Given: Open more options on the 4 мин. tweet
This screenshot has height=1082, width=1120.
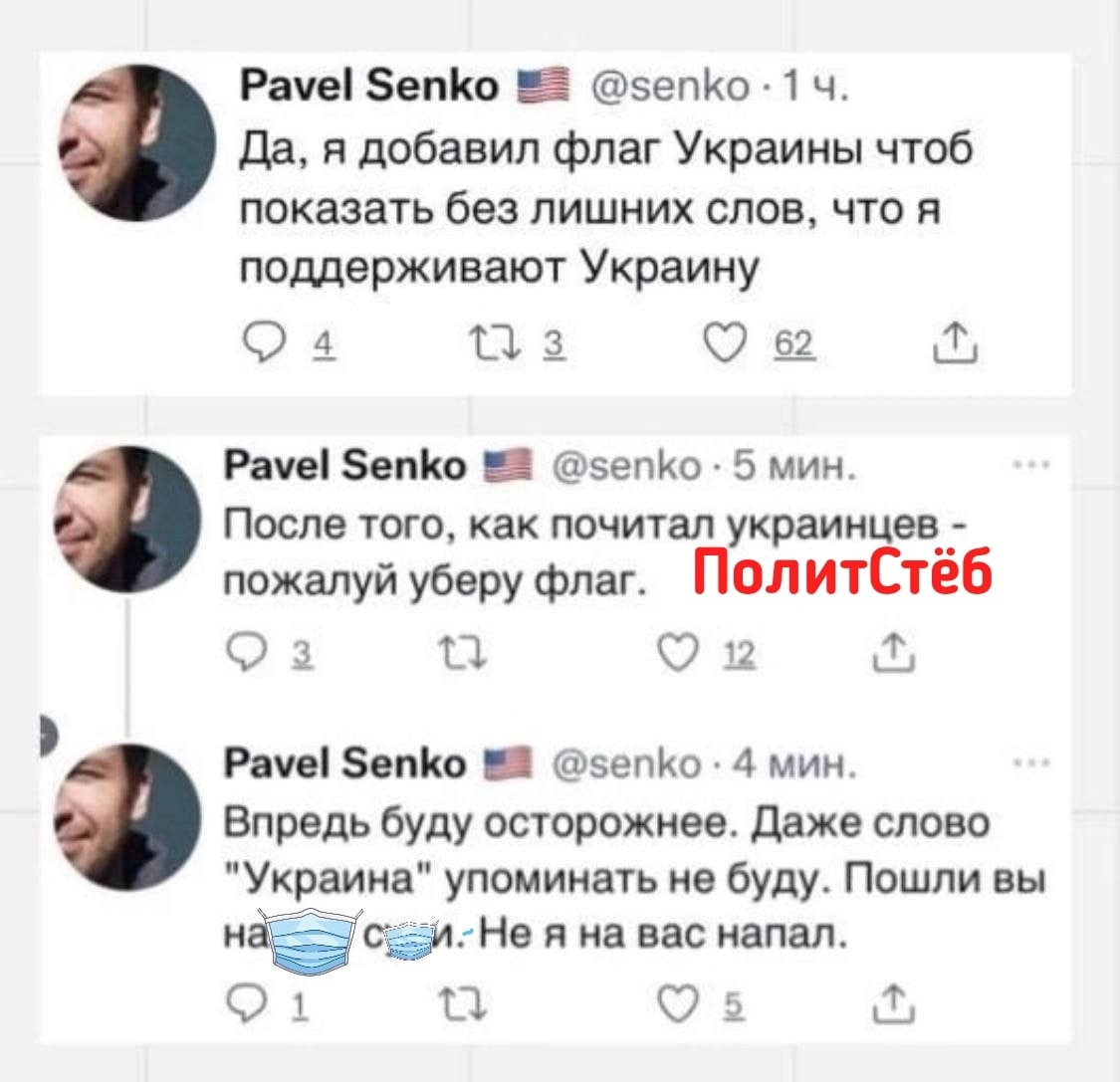Looking at the screenshot, I should pos(1032,764).
